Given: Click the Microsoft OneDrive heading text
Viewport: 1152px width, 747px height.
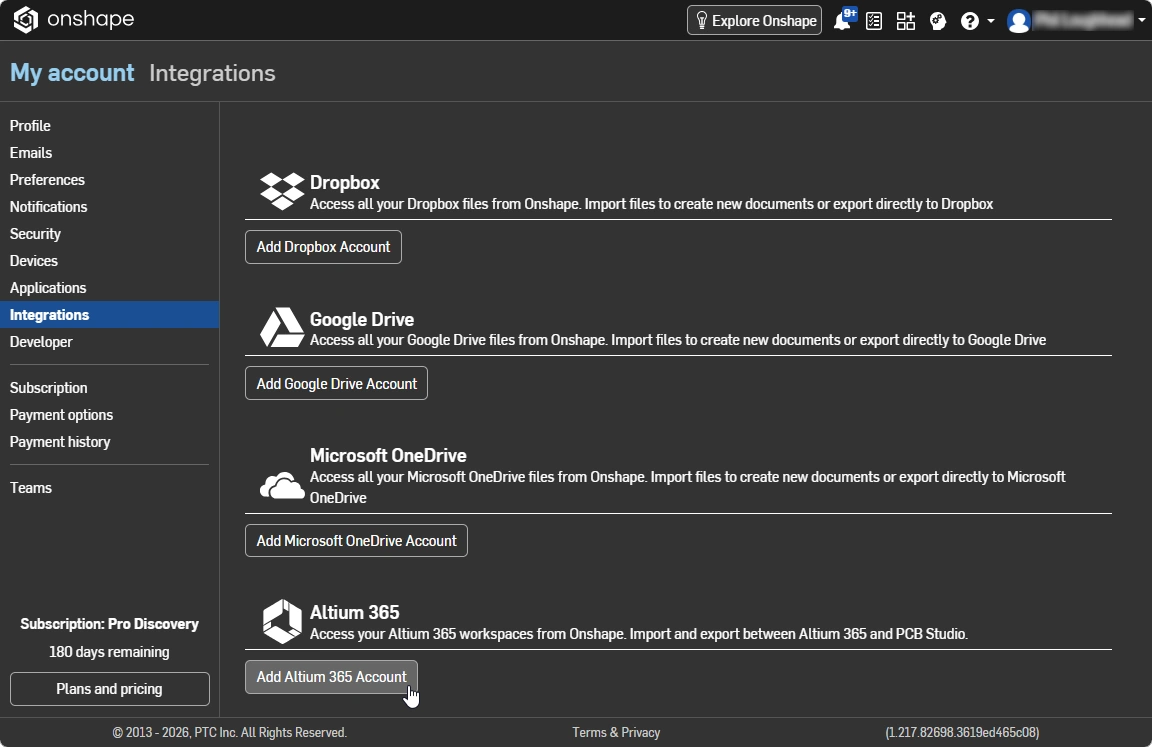Looking at the screenshot, I should [x=388, y=455].
